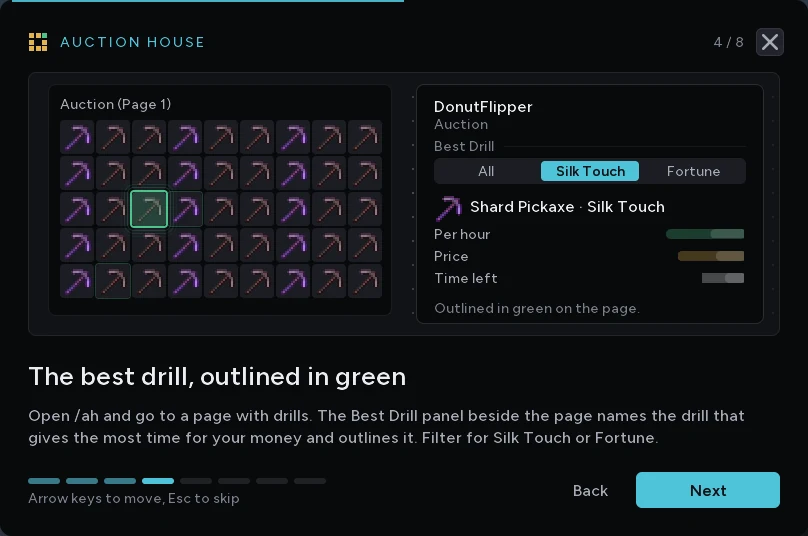This screenshot has height=536, width=808.
Task: Pick the brown pickaxe left of the highlighted slot
Action: [x=113, y=209]
